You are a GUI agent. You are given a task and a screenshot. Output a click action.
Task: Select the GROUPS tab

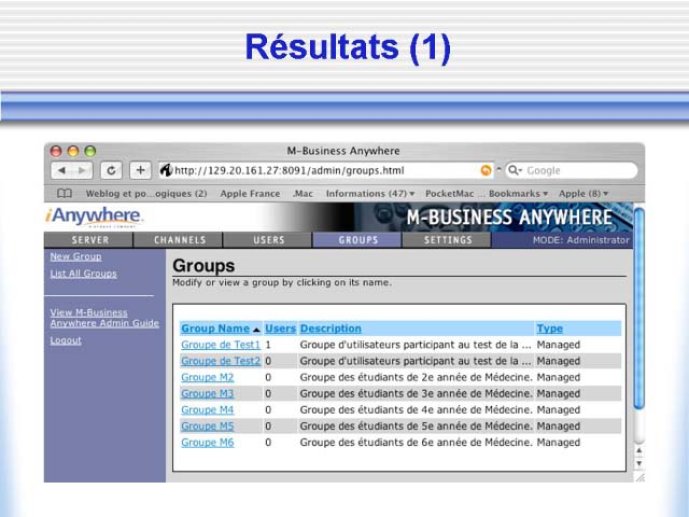[358, 240]
